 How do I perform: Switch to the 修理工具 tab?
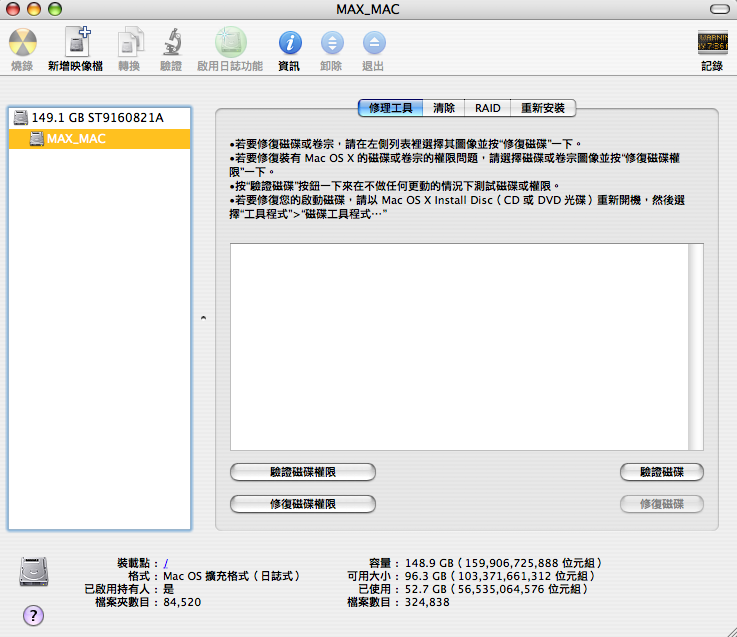(390, 108)
